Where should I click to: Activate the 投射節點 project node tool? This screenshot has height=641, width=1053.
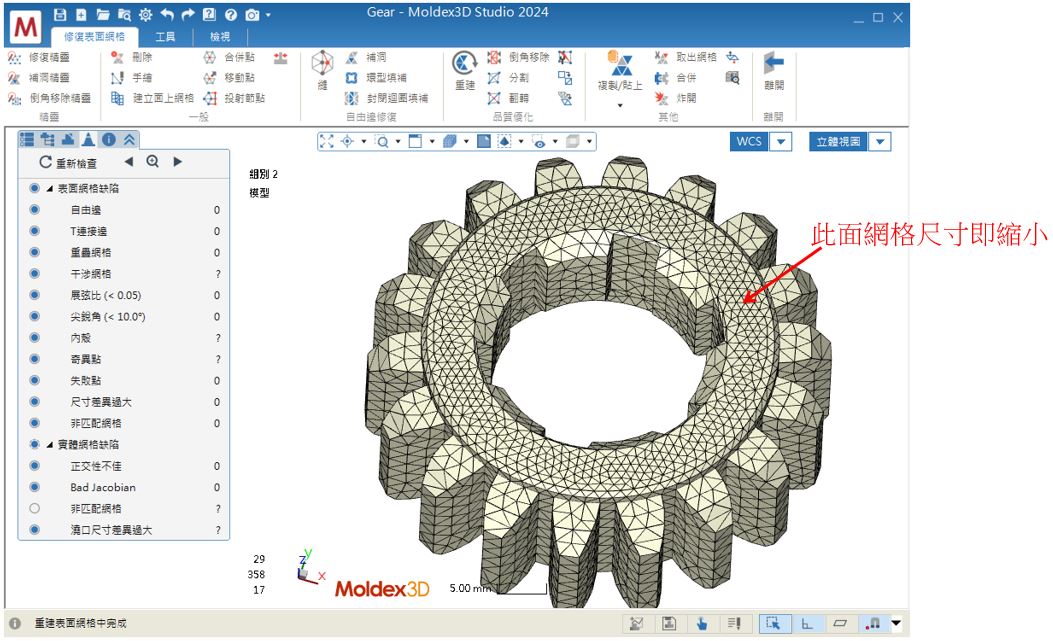point(234,98)
